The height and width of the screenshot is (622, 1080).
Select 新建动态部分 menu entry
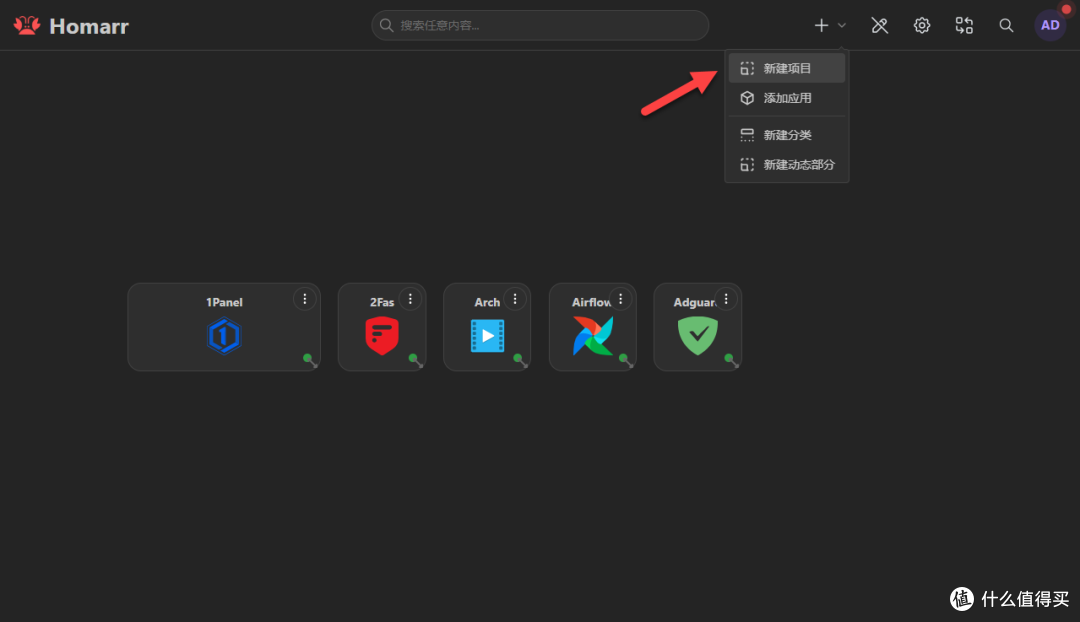787,165
